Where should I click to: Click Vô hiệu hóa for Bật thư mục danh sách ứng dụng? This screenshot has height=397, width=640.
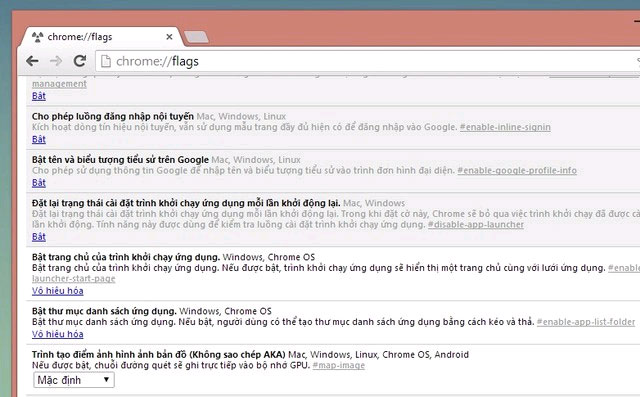click(x=58, y=334)
